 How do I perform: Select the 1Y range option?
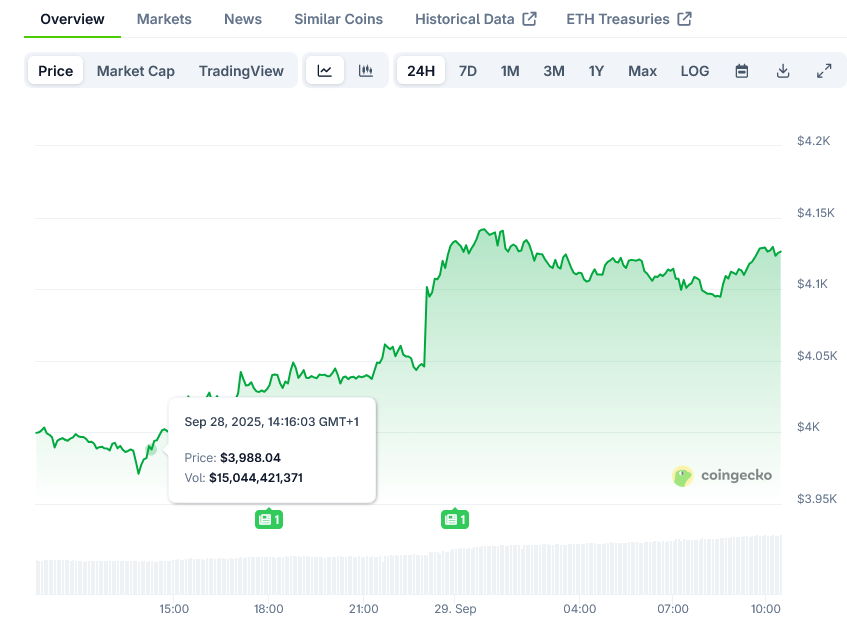[596, 70]
